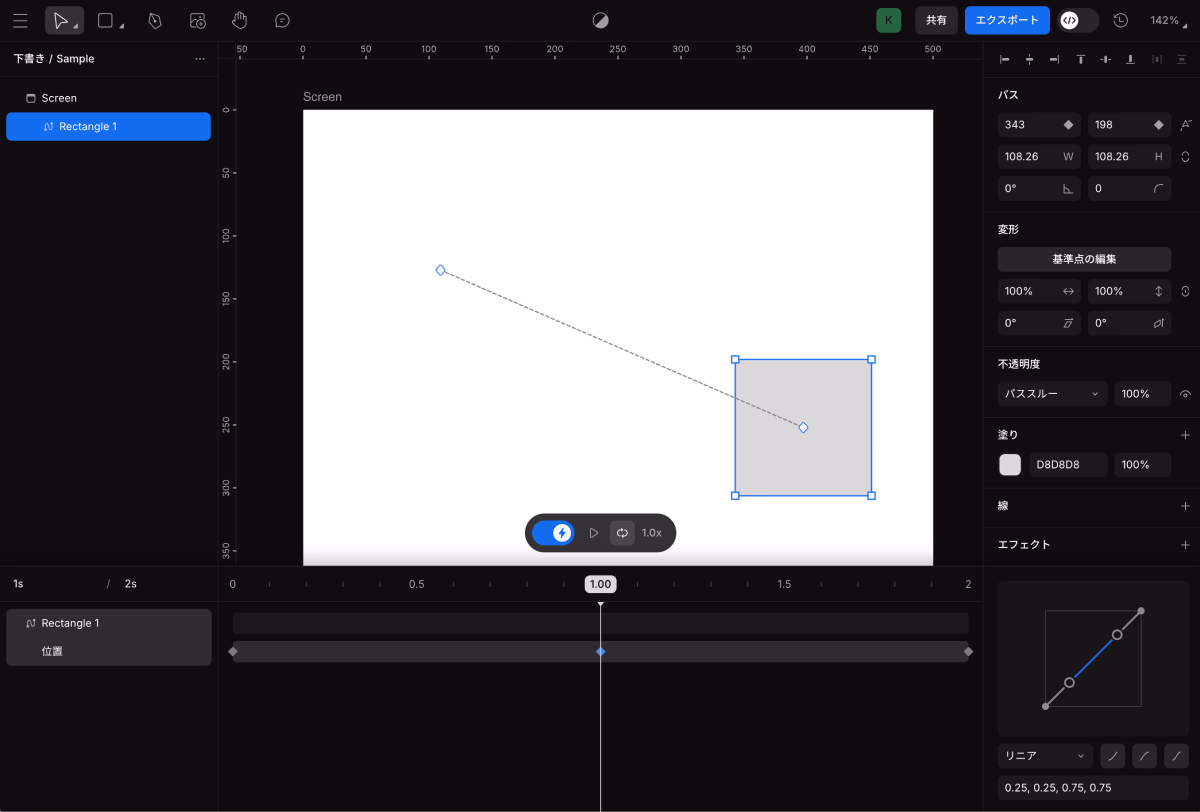
Task: Toggle the code view switch
Action: 1078,20
